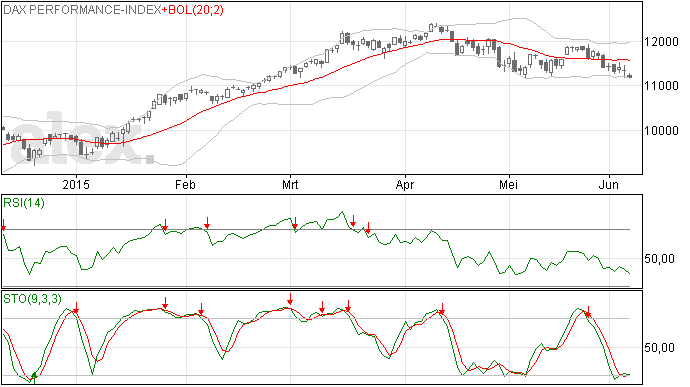Click the 50,00 level label in RSI panel

pyautogui.click(x=659, y=259)
